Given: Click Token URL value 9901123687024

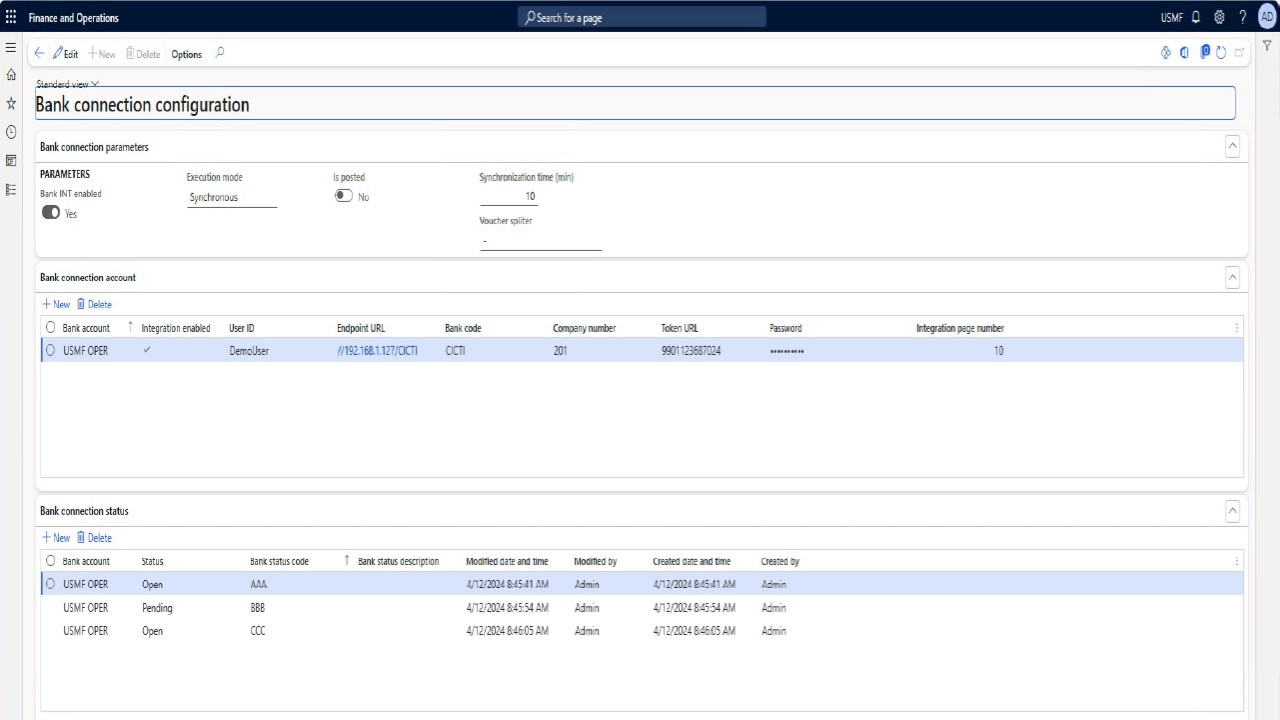Looking at the screenshot, I should (691, 351).
